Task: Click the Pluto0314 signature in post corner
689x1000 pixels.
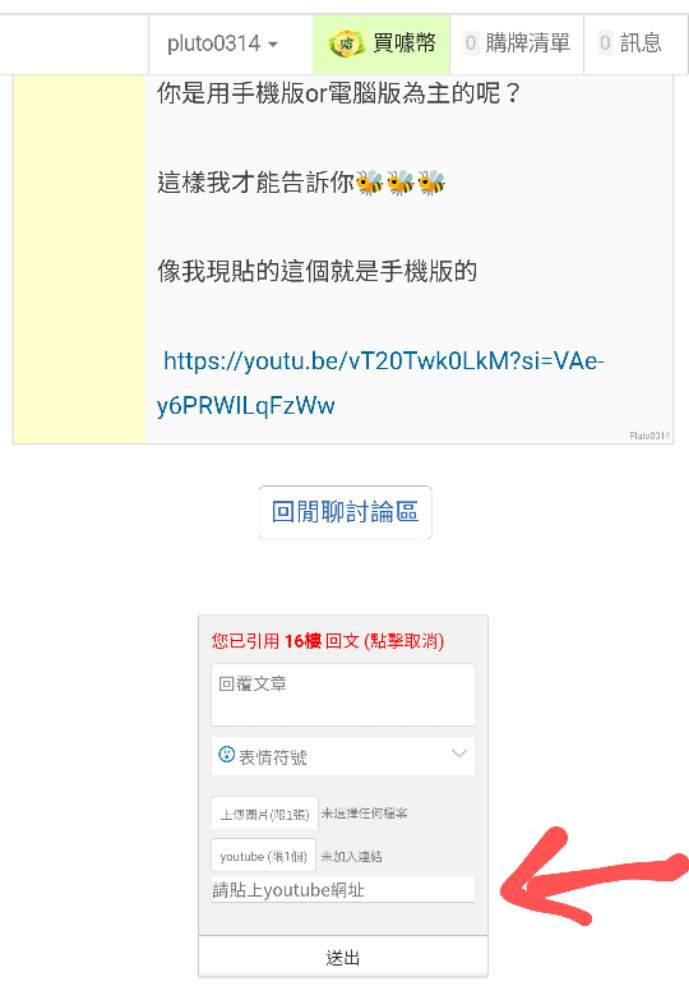Action: coord(649,436)
